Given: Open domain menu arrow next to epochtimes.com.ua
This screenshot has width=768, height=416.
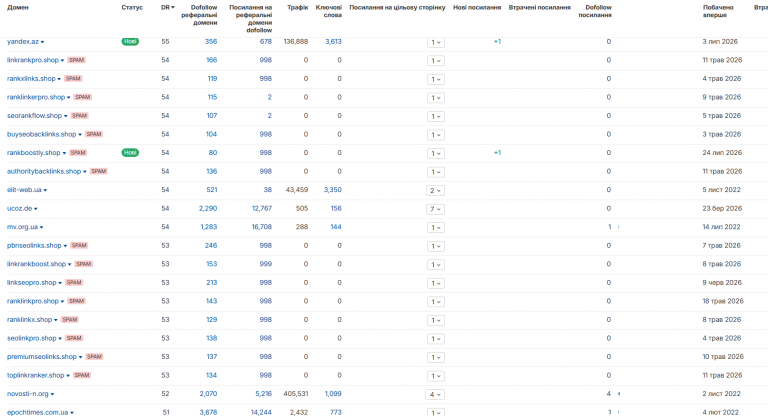Looking at the screenshot, I should click(72, 413).
